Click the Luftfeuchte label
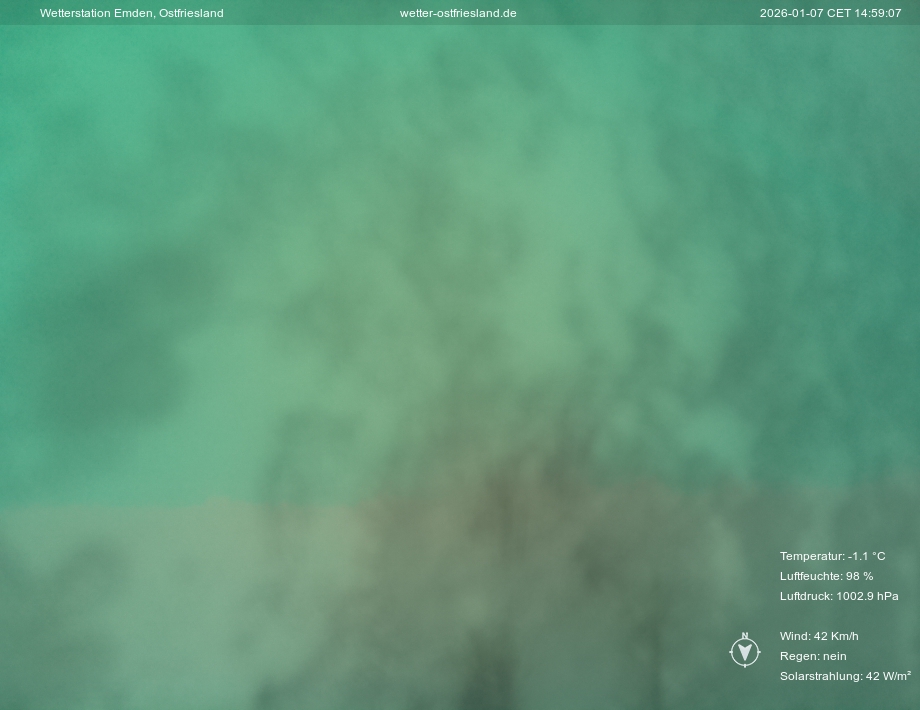 (811, 576)
